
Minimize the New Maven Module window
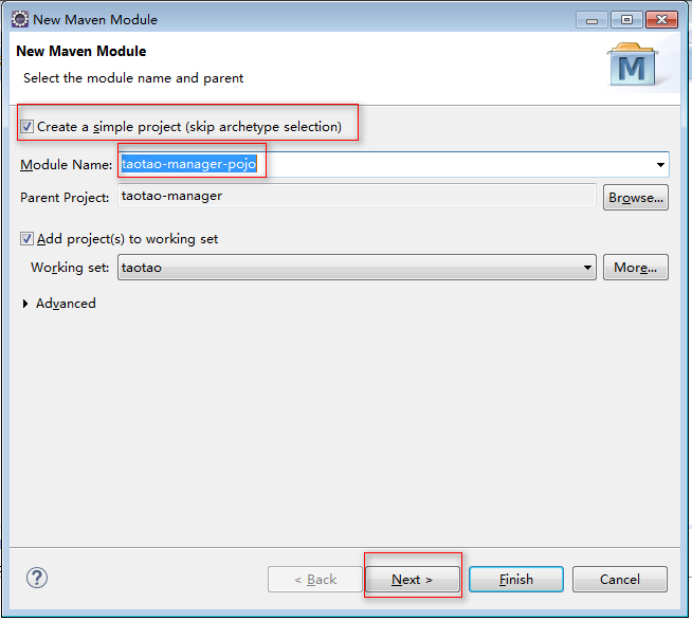592,20
